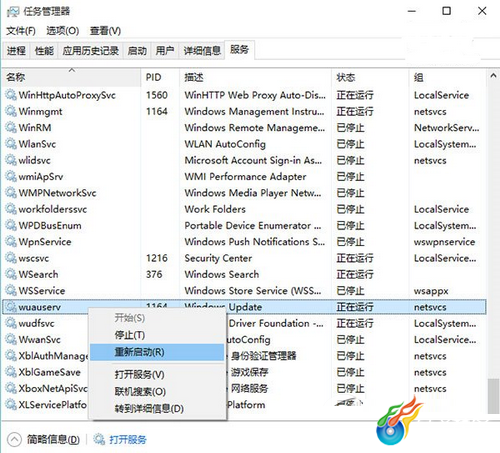Click the scrollbar up arrow in services list
Screen dimensions: 500x453
493,76
